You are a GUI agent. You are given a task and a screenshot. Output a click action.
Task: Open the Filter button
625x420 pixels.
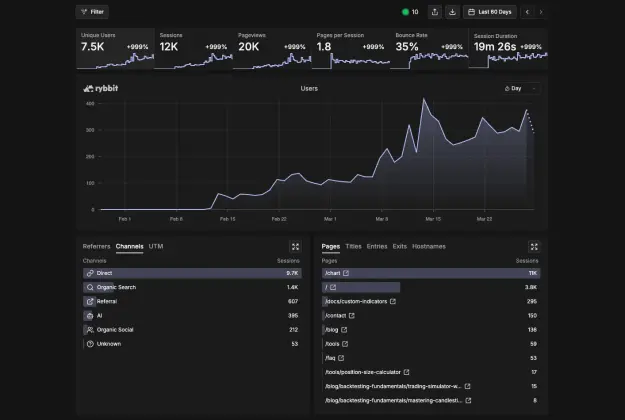click(92, 12)
